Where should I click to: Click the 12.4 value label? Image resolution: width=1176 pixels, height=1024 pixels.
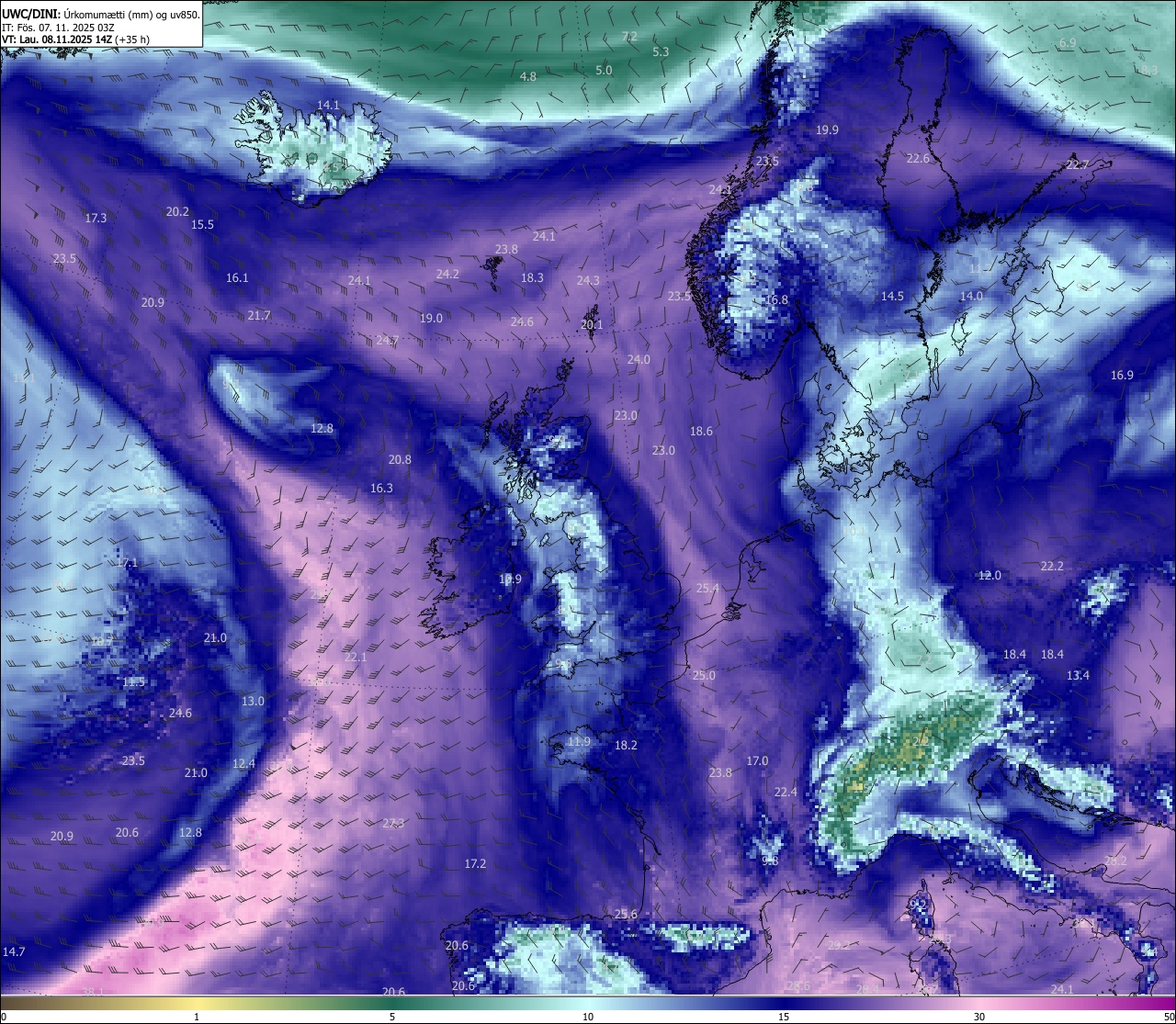click(243, 764)
